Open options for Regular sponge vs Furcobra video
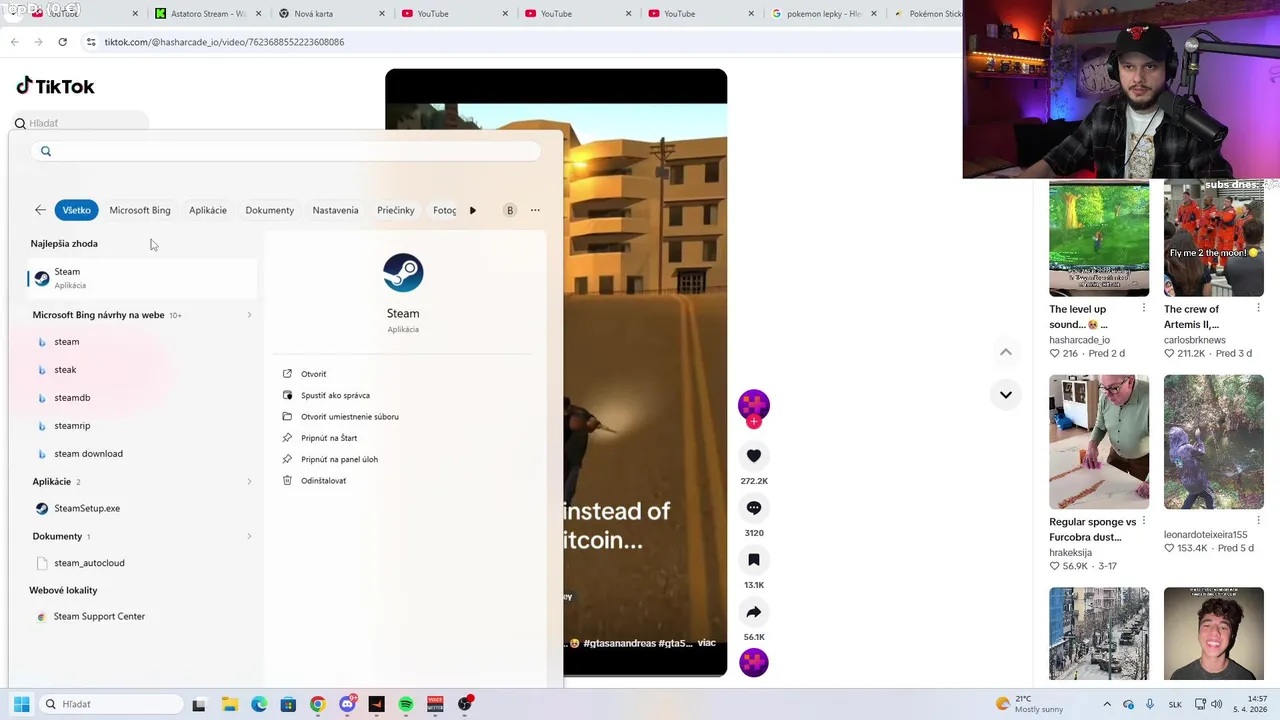 [x=1144, y=521]
